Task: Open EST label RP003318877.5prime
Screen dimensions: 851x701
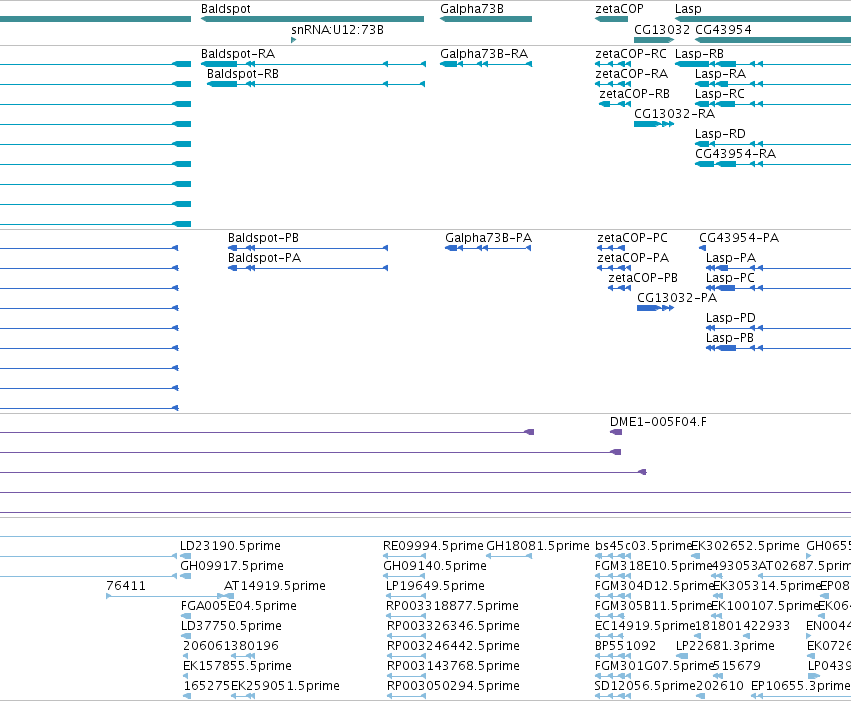Action: click(453, 606)
